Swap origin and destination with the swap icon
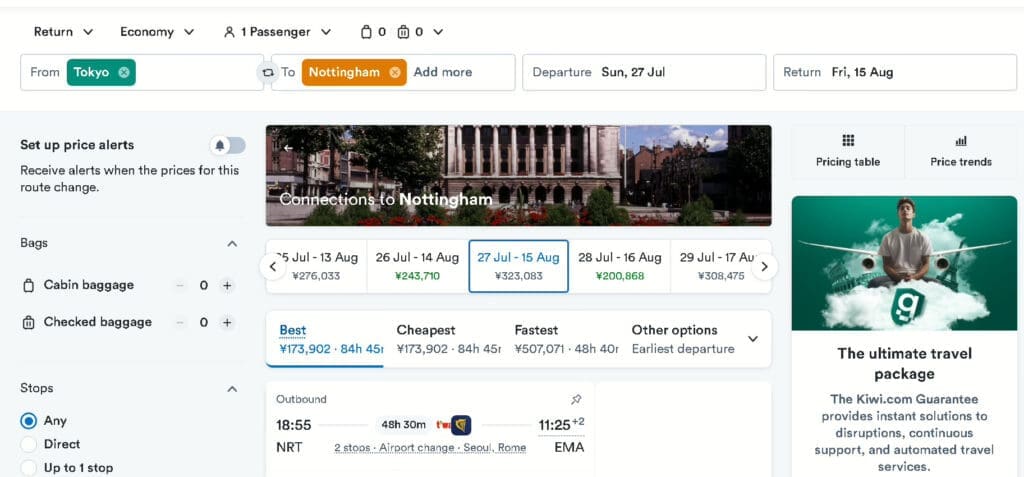Screen dimensions: 1024x477 click(267, 73)
